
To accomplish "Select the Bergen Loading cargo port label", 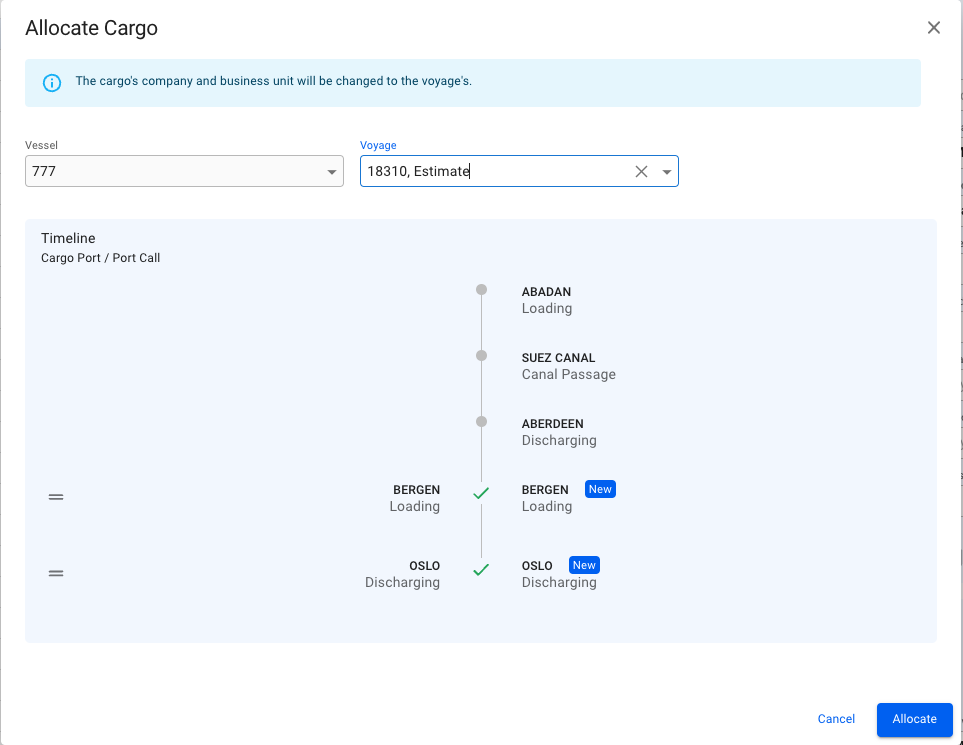I will click(415, 498).
